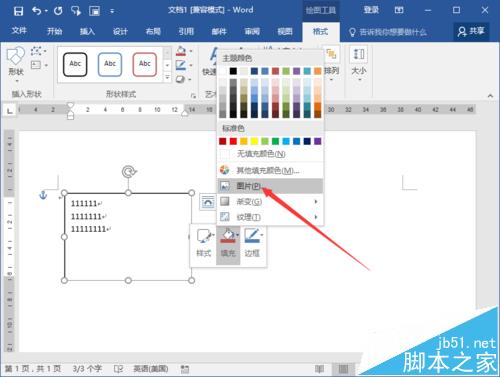Undo the last action
This screenshot has height=377, width=500.
pyautogui.click(x=36, y=11)
